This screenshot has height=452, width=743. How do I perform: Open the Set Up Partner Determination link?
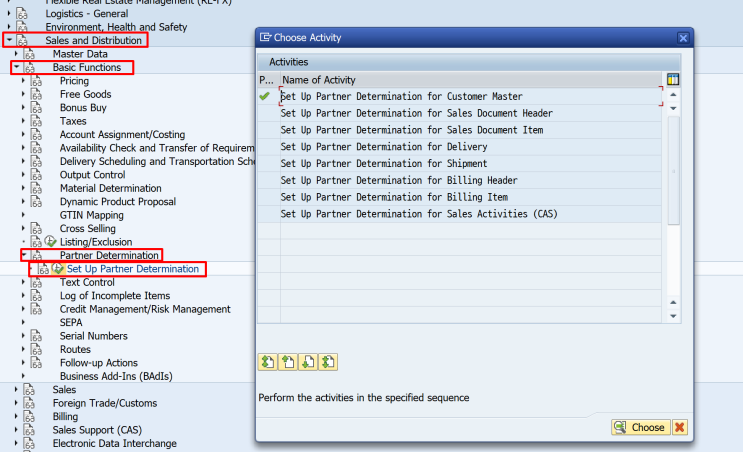click(x=133, y=269)
